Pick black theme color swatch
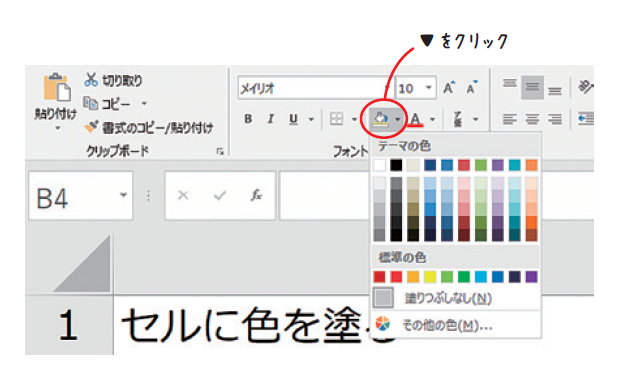Screen dimensions: 622x371 coord(396,165)
